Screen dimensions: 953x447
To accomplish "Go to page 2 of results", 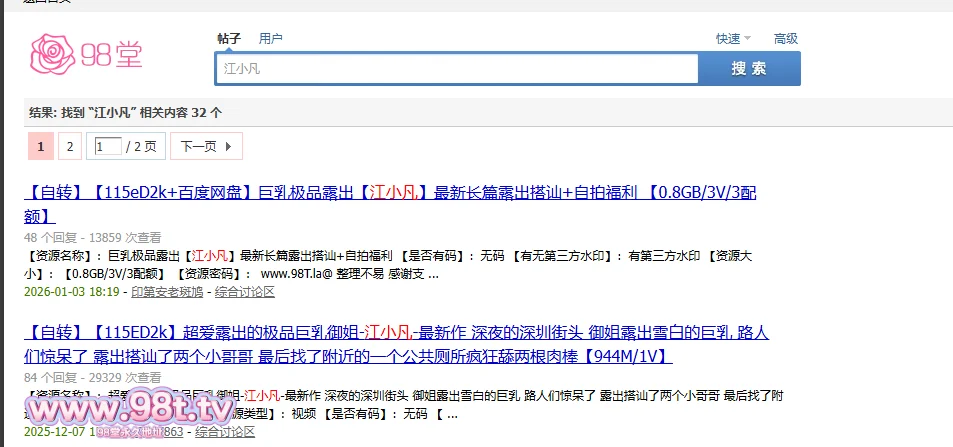I will point(69,147).
